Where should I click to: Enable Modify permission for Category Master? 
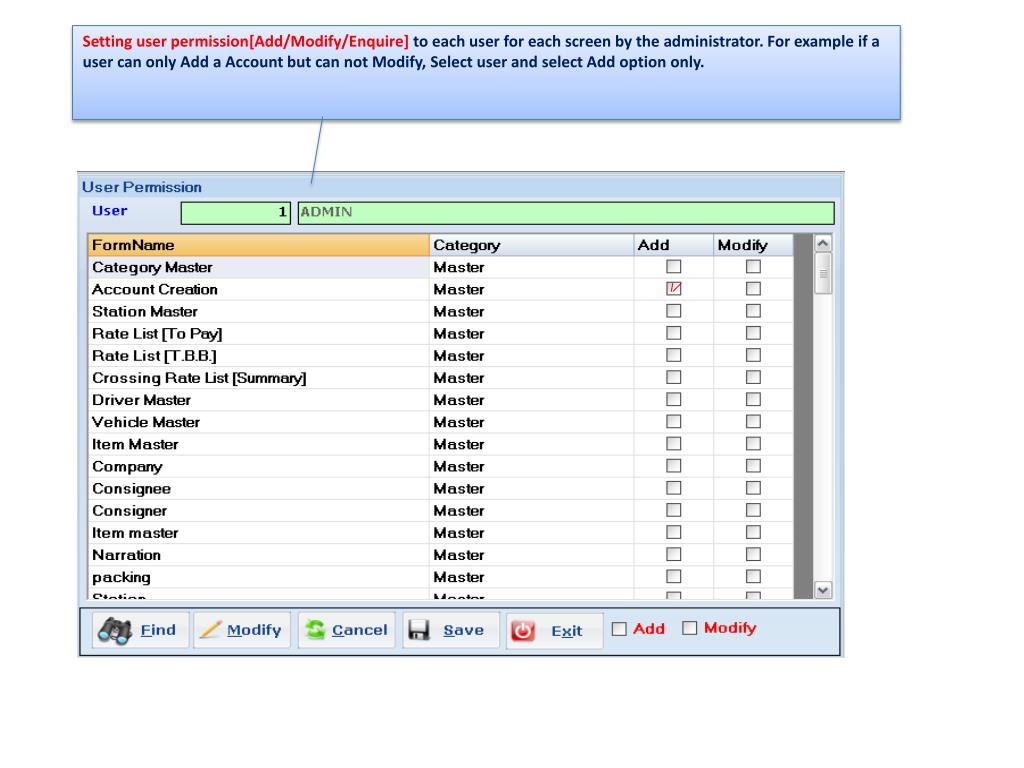[x=753, y=266]
